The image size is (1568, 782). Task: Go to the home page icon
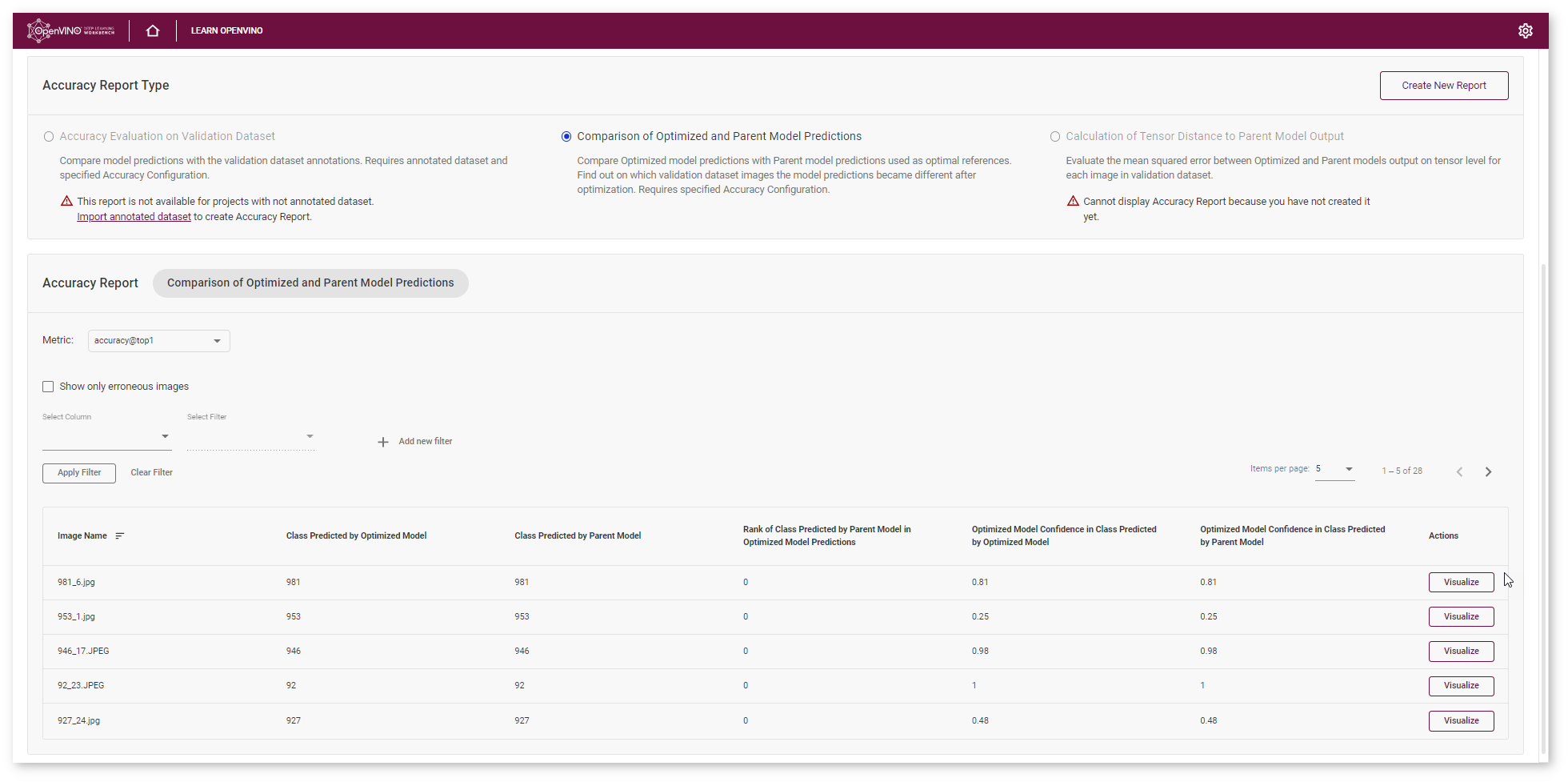(x=153, y=30)
